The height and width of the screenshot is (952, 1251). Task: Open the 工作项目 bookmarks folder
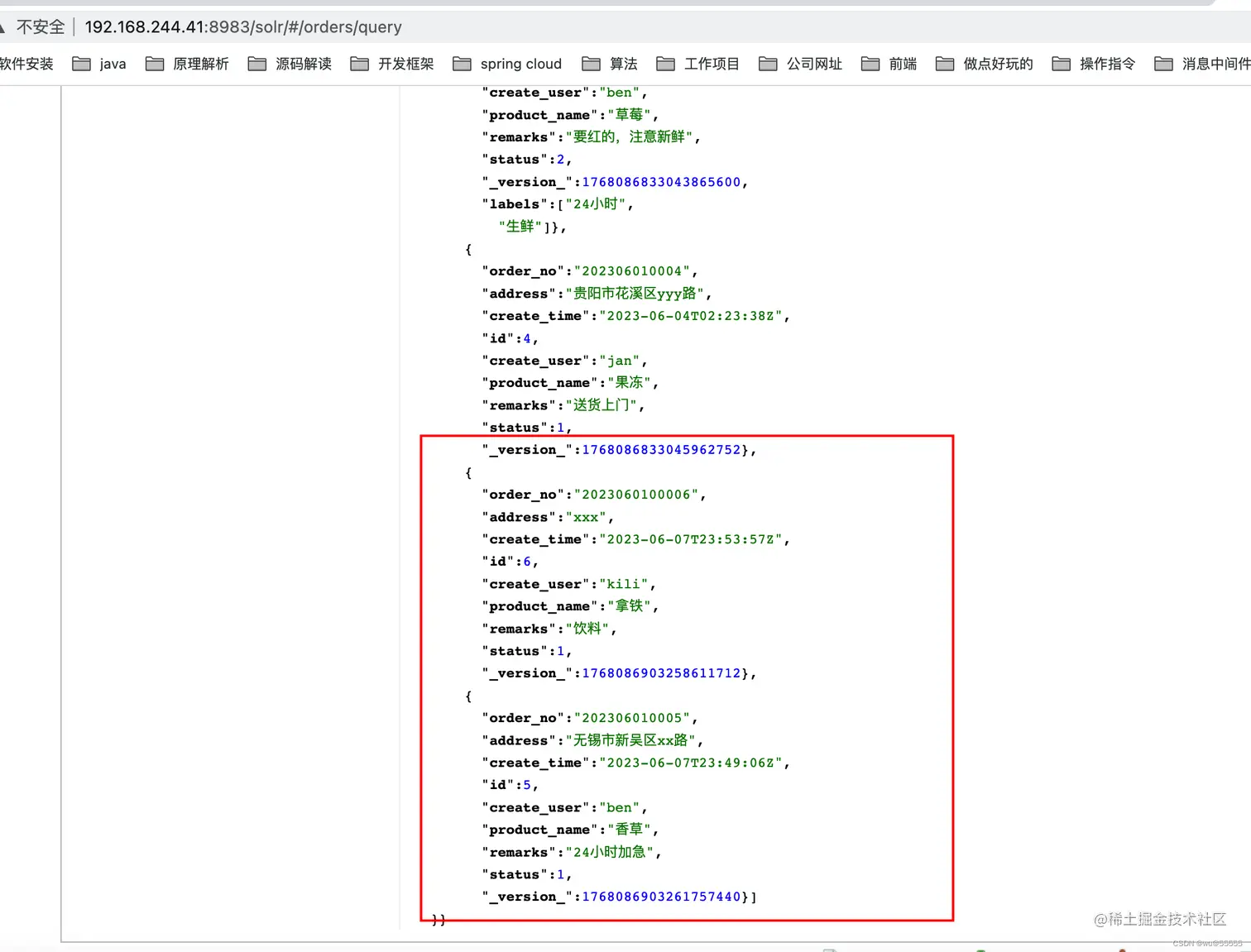697,64
